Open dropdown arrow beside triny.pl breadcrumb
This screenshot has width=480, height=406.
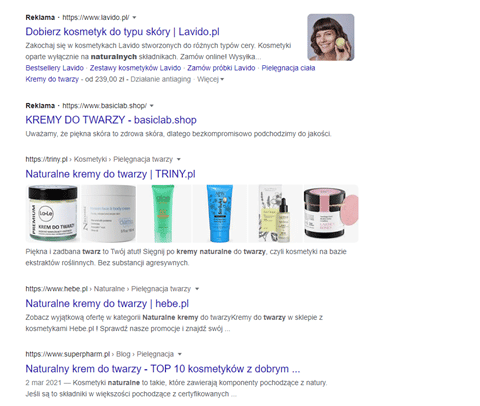click(x=179, y=159)
